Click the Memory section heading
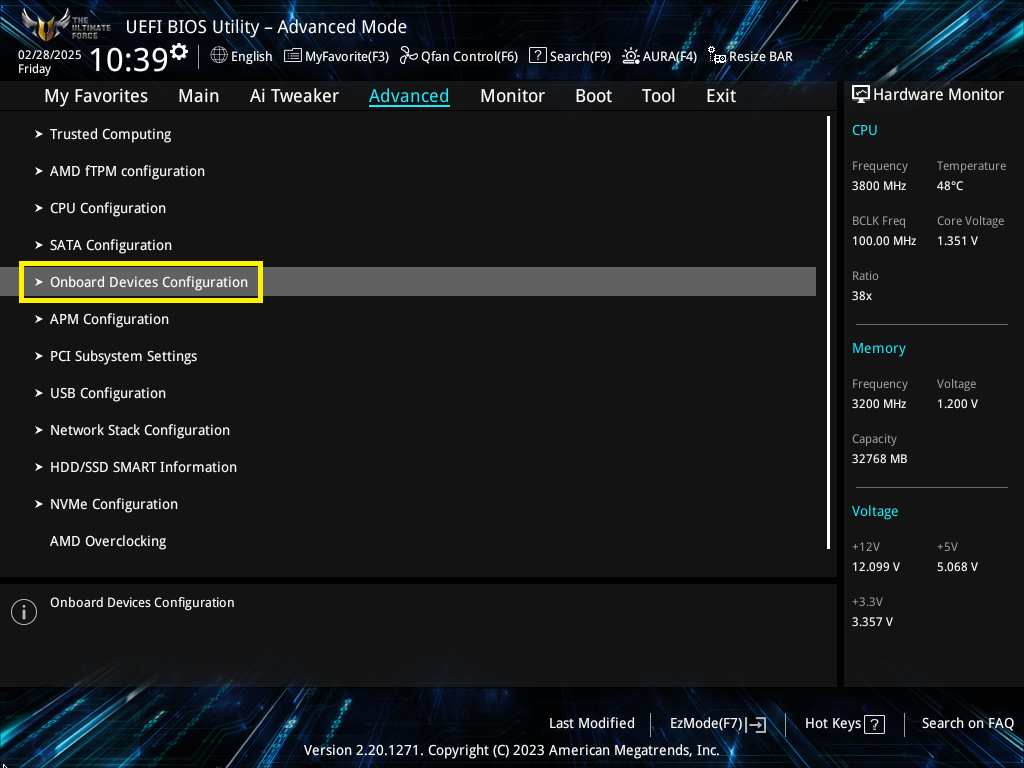The width and height of the screenshot is (1024, 768). pos(878,348)
